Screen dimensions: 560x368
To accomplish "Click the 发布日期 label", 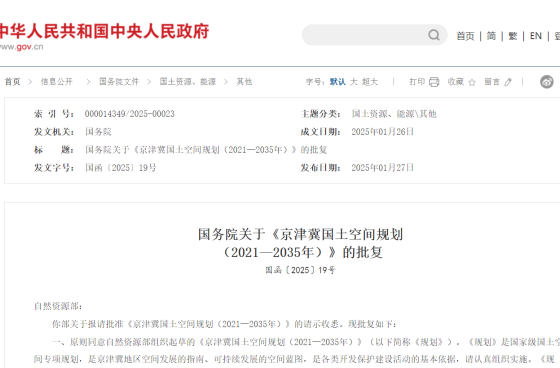I will (x=320, y=168).
